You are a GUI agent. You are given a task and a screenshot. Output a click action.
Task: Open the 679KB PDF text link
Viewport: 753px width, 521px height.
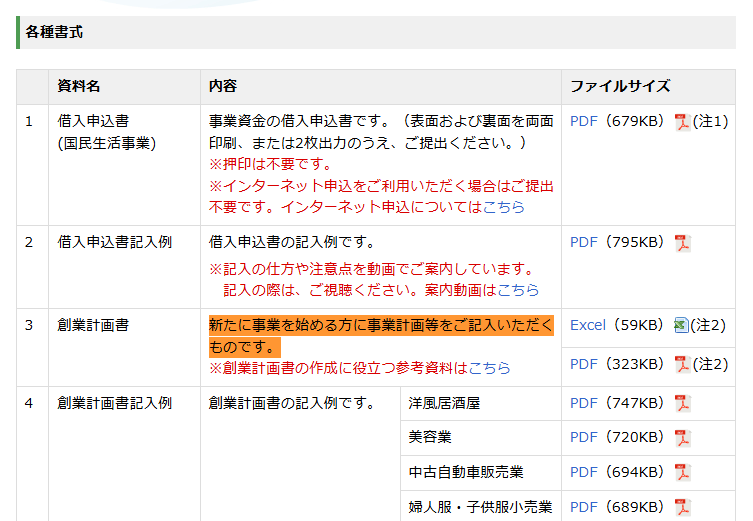click(x=583, y=121)
